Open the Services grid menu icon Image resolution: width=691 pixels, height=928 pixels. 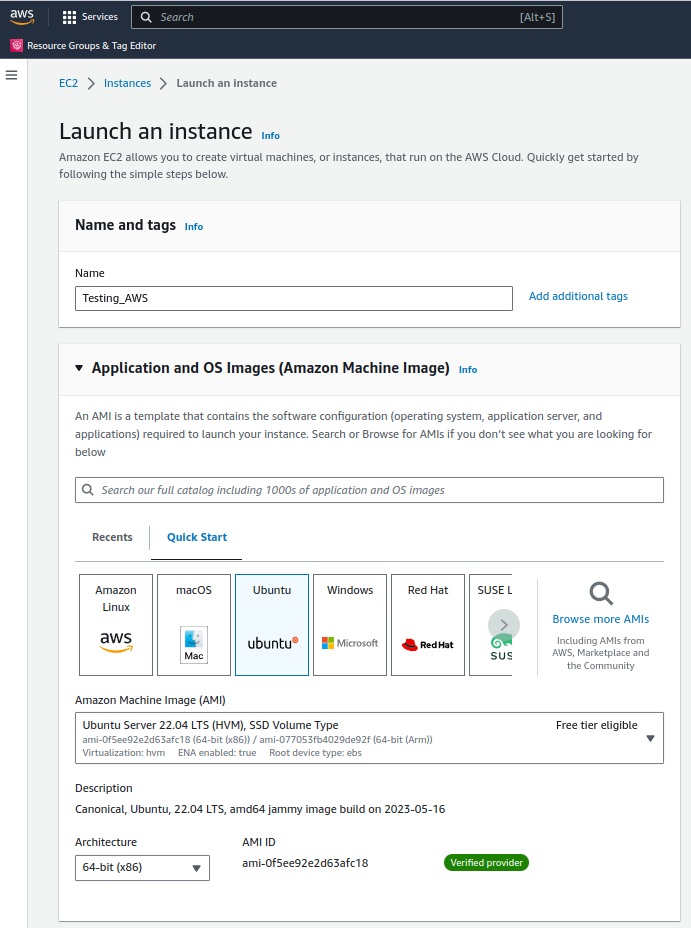click(69, 17)
